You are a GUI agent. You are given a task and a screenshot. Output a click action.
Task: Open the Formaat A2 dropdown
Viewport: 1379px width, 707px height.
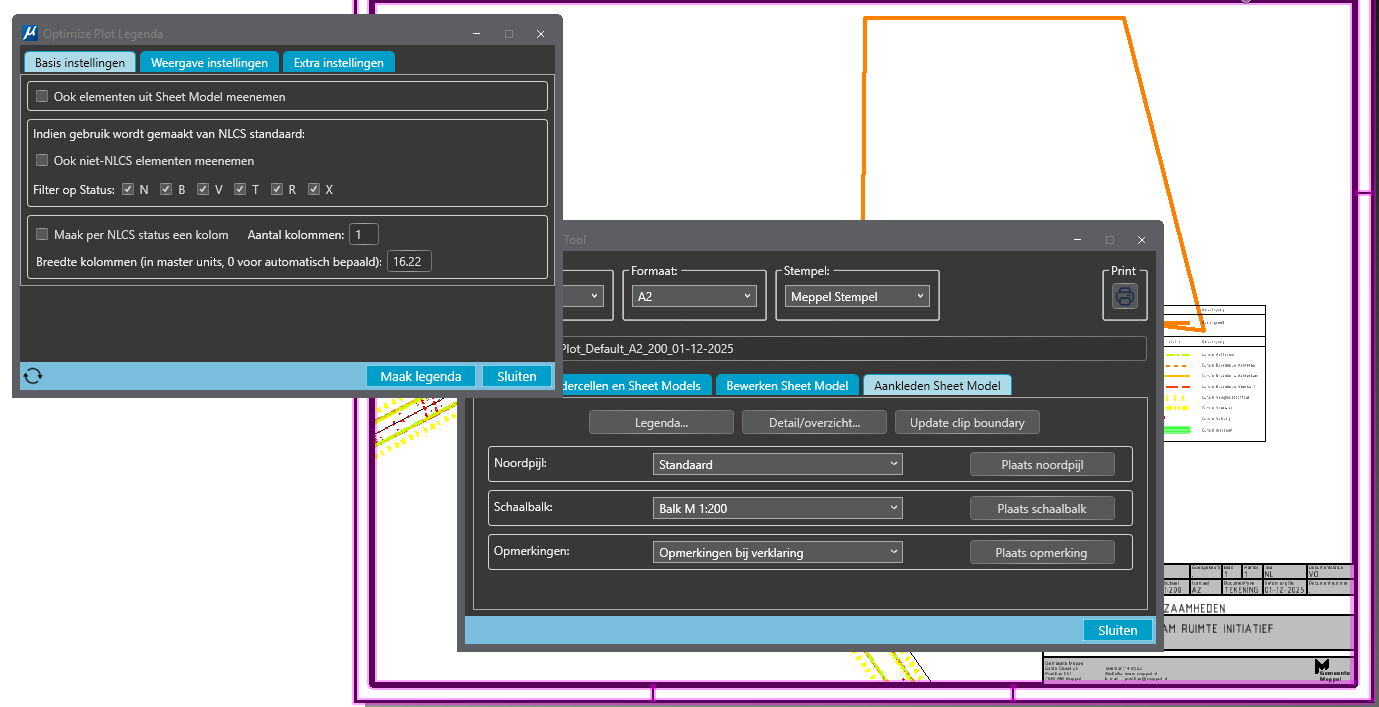point(694,296)
